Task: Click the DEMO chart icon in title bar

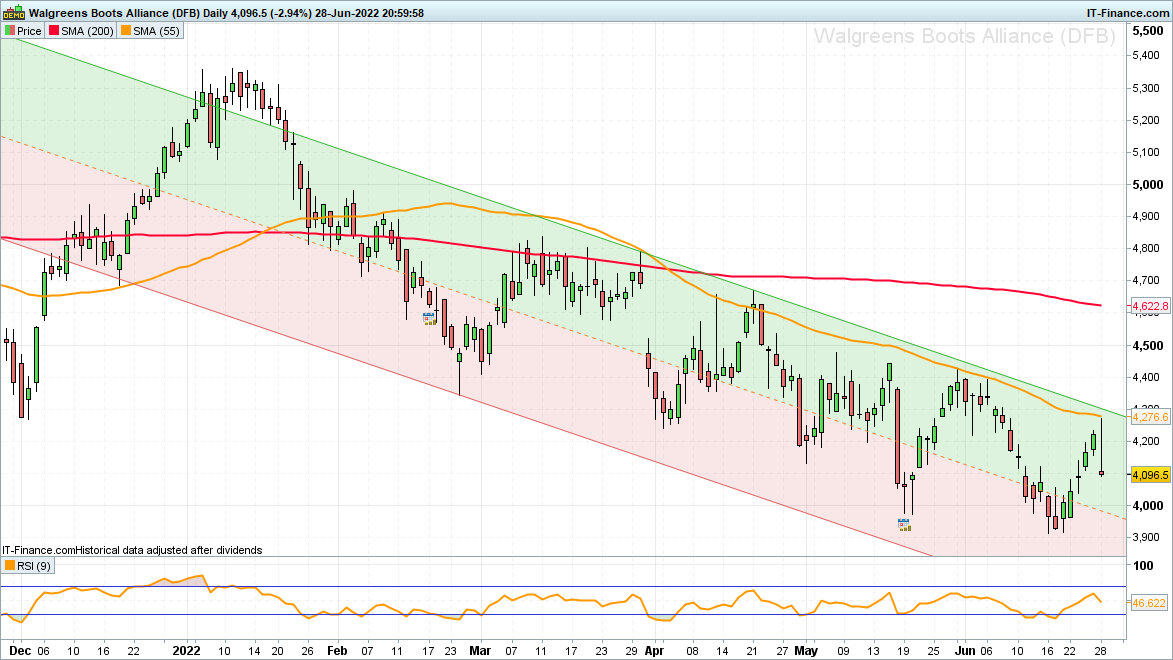Action: [x=13, y=12]
